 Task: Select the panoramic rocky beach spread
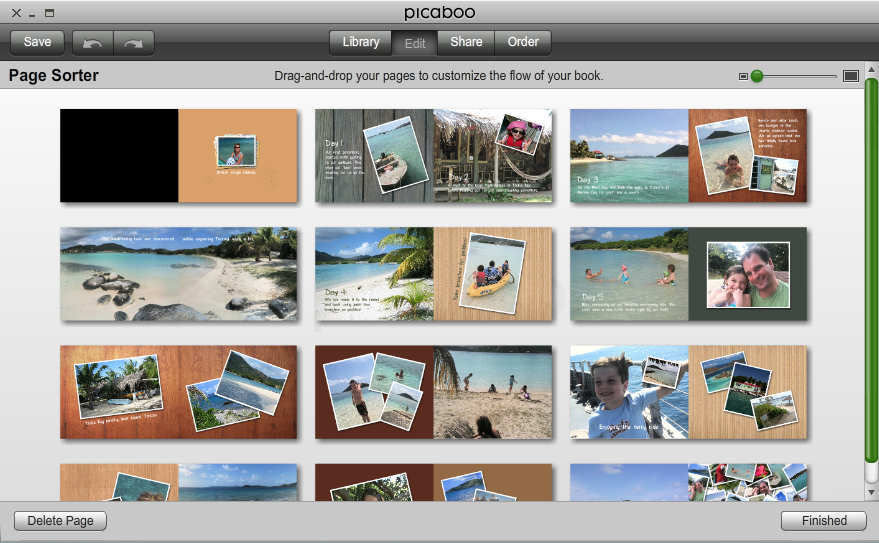tap(178, 273)
